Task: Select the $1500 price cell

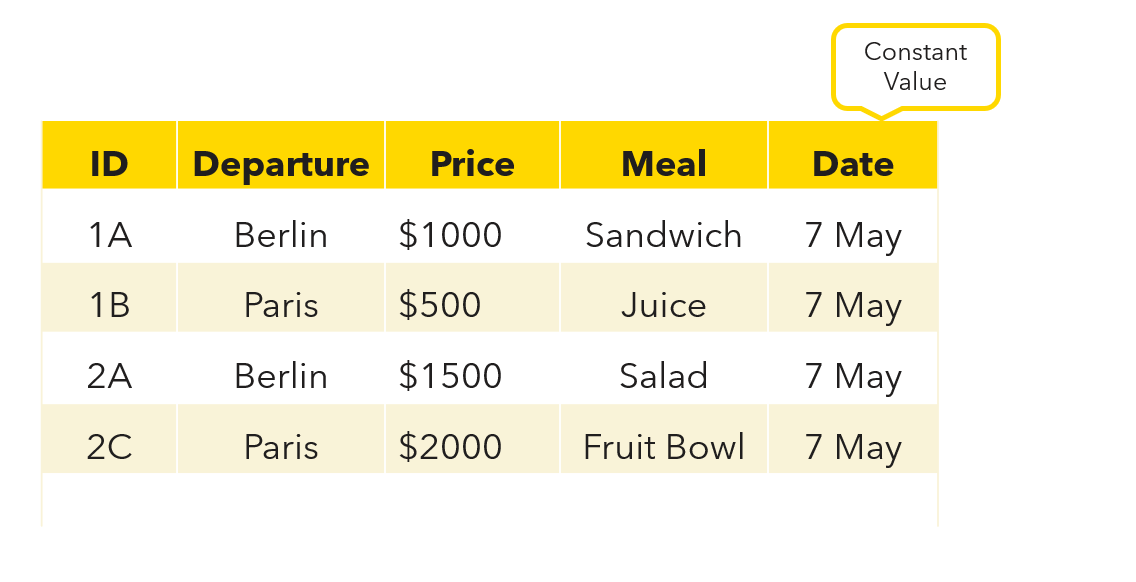Action: coord(472,368)
